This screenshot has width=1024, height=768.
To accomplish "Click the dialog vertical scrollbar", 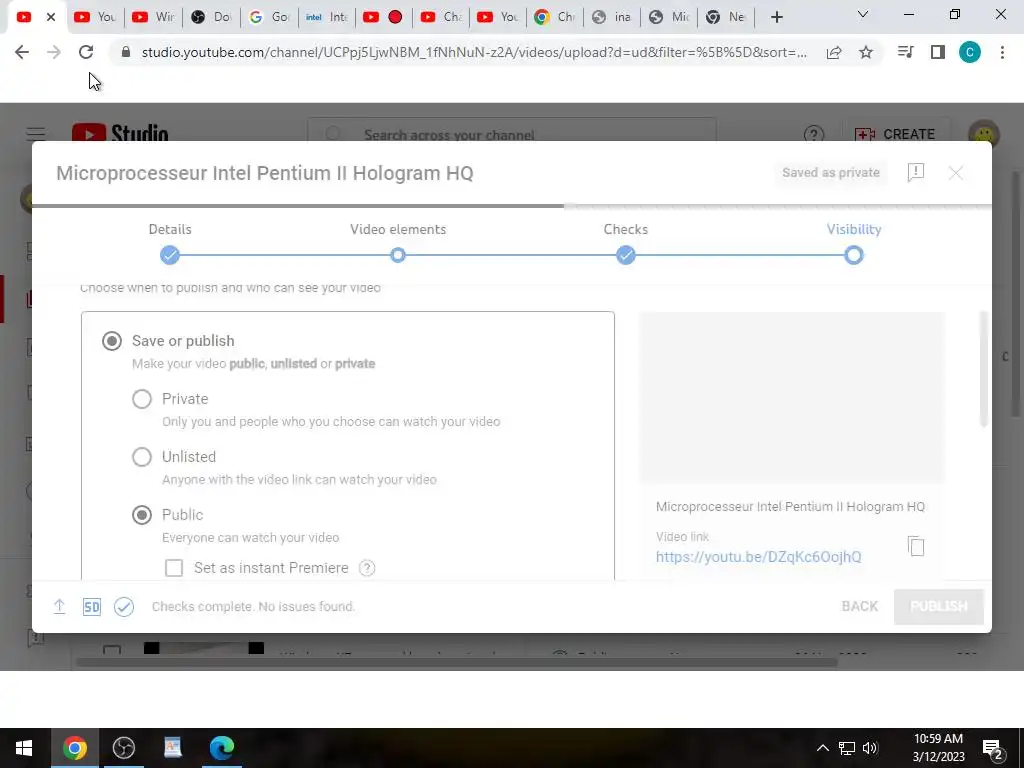I will point(984,370).
